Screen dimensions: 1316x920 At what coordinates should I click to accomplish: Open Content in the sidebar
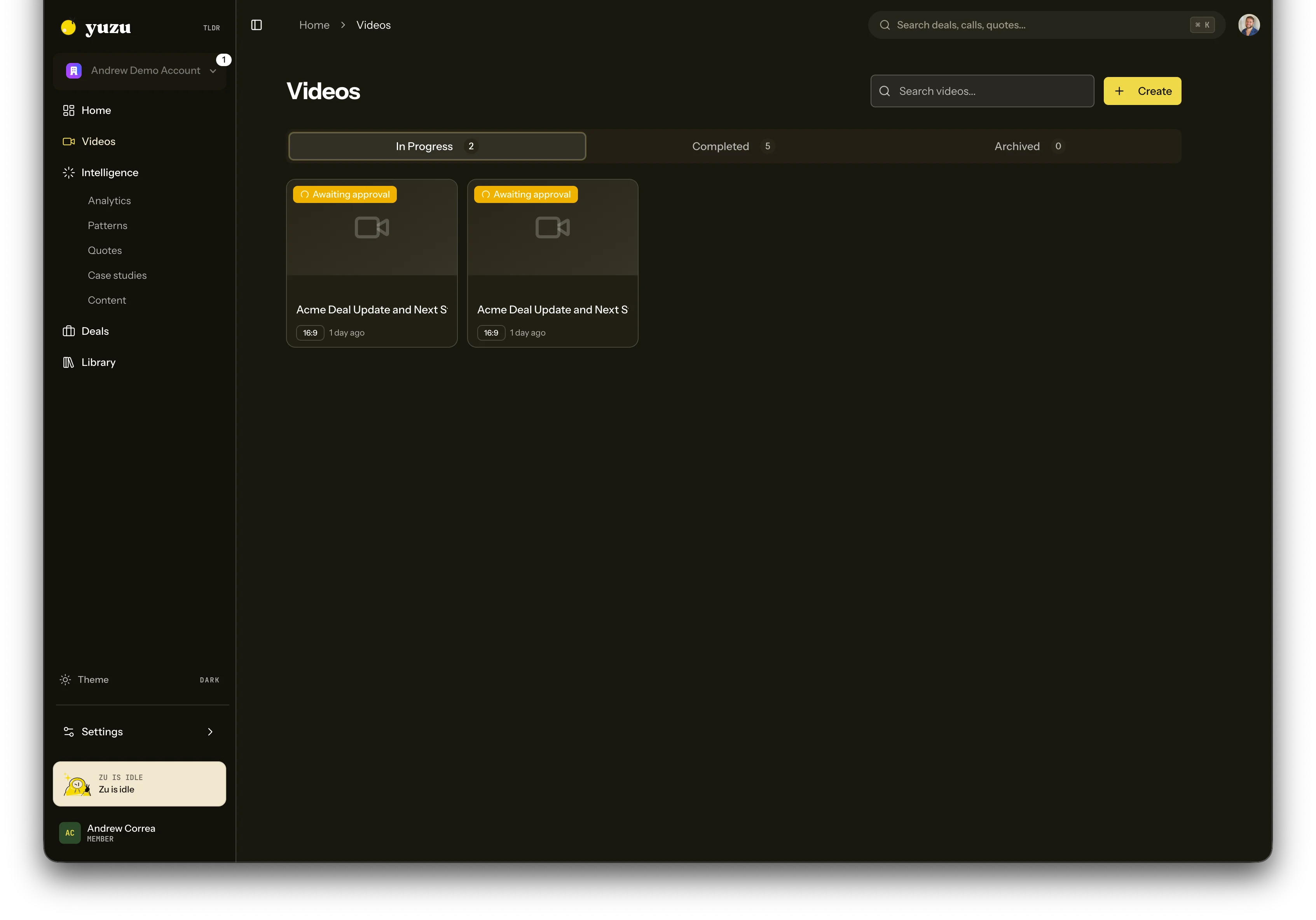tap(106, 300)
